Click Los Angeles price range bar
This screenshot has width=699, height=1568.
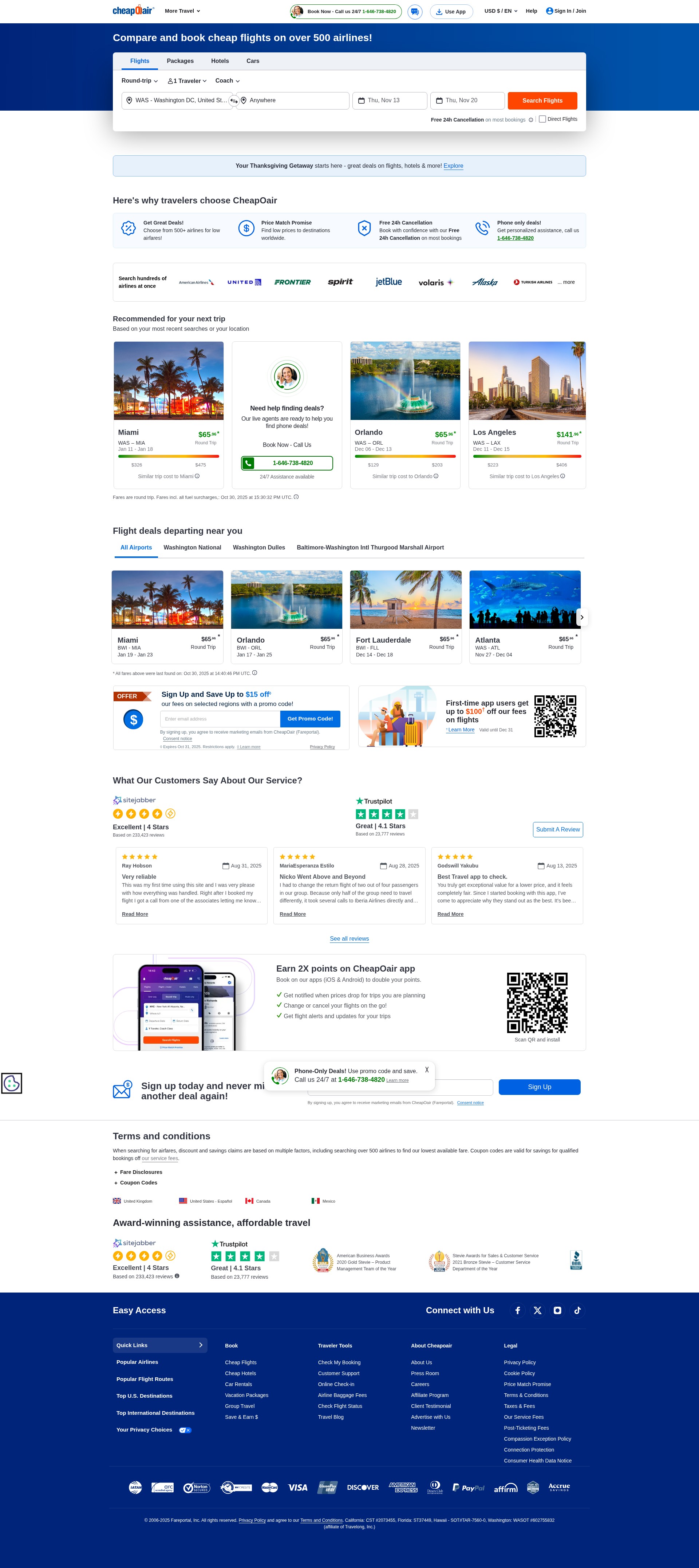point(527,456)
